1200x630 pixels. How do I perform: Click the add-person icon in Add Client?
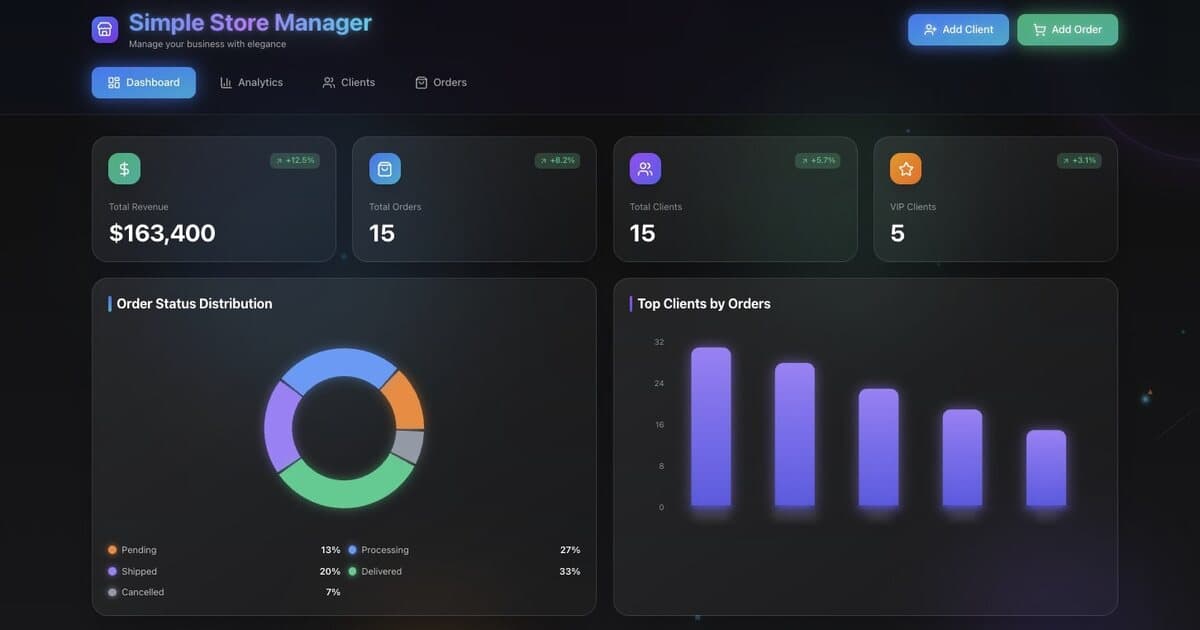tap(931, 30)
